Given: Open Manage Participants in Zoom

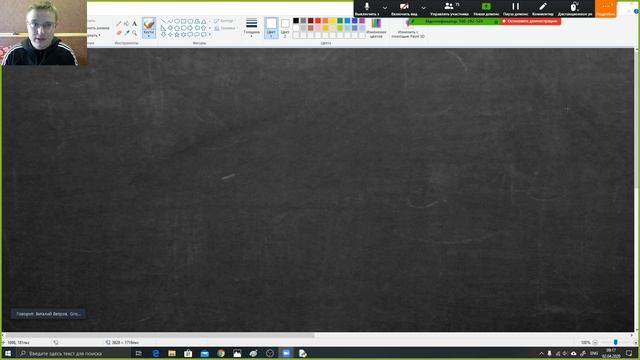Looking at the screenshot, I should tap(449, 8).
